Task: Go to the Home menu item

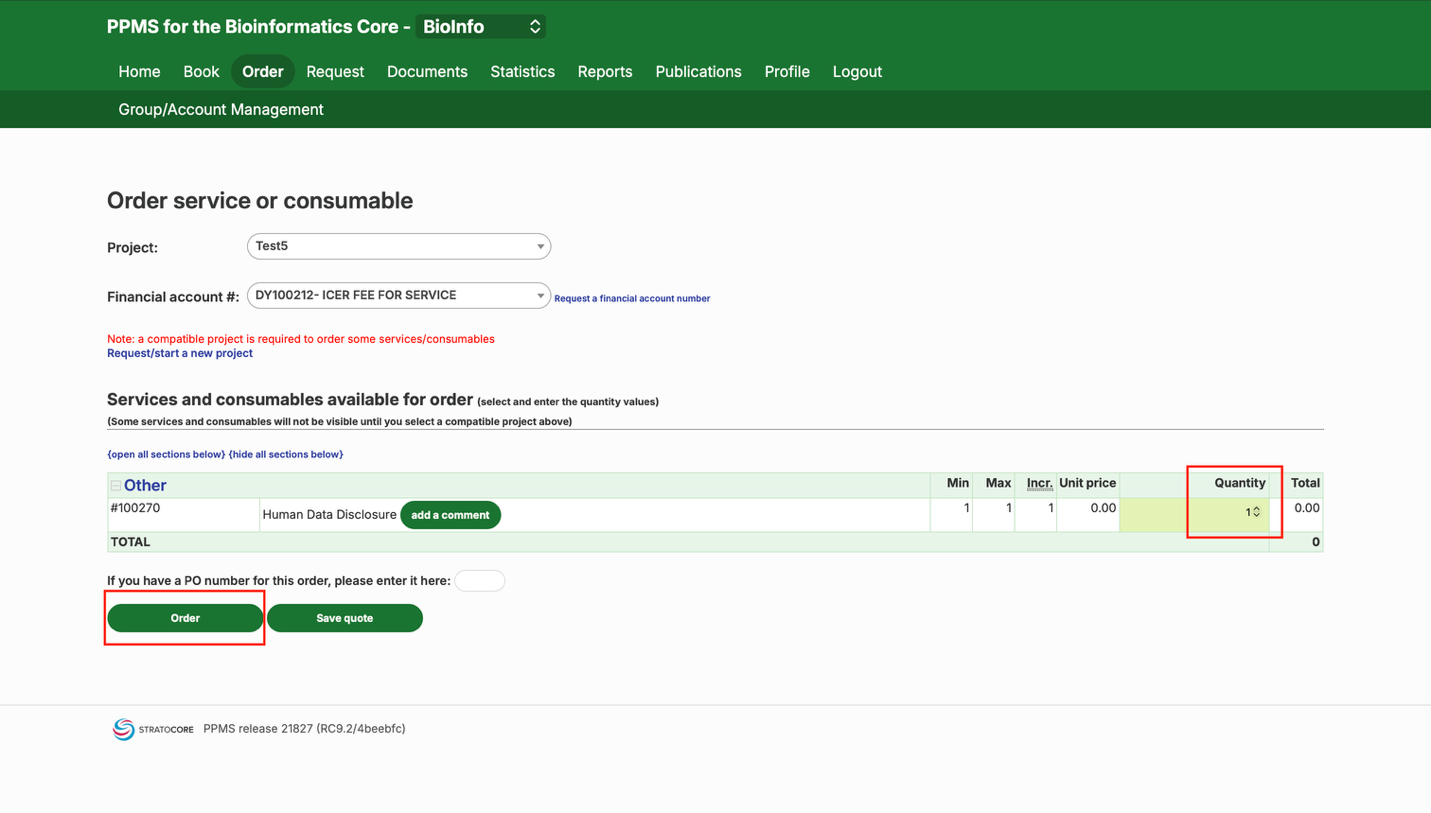Action: pyautogui.click(x=139, y=72)
